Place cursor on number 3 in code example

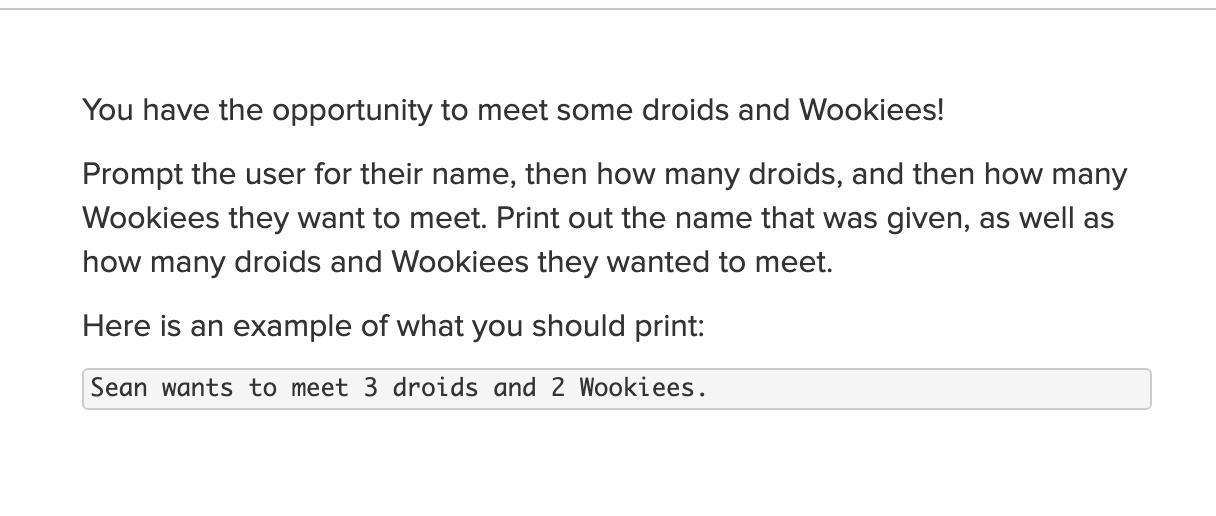(x=370, y=388)
